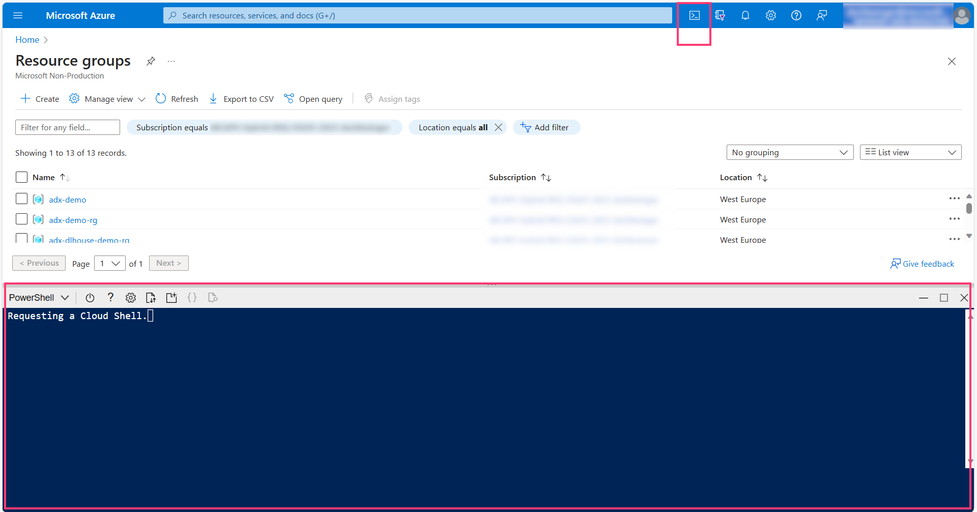
Task: Refresh the resource groups list
Action: [176, 98]
